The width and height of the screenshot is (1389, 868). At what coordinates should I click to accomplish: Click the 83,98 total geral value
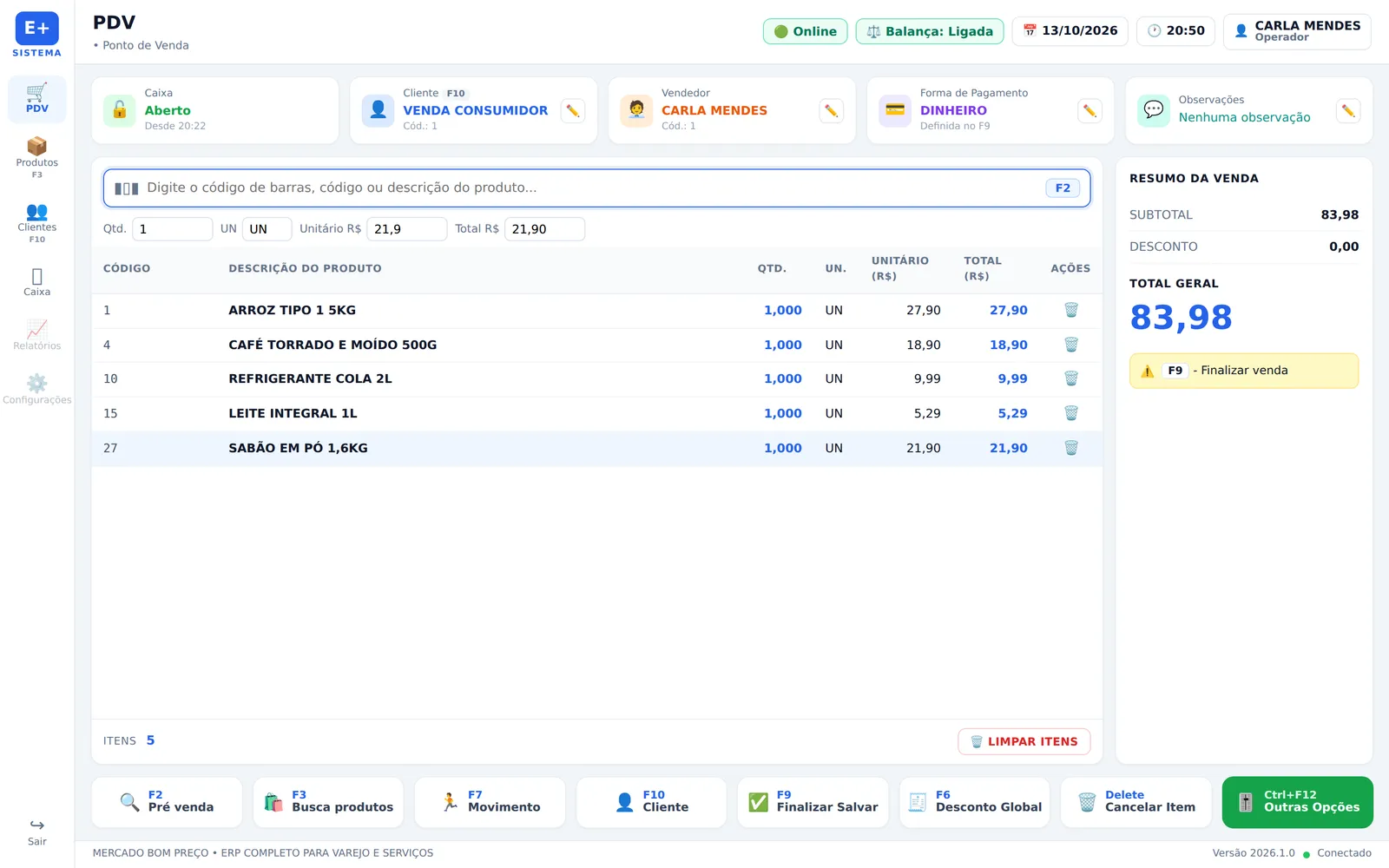coord(1181,318)
